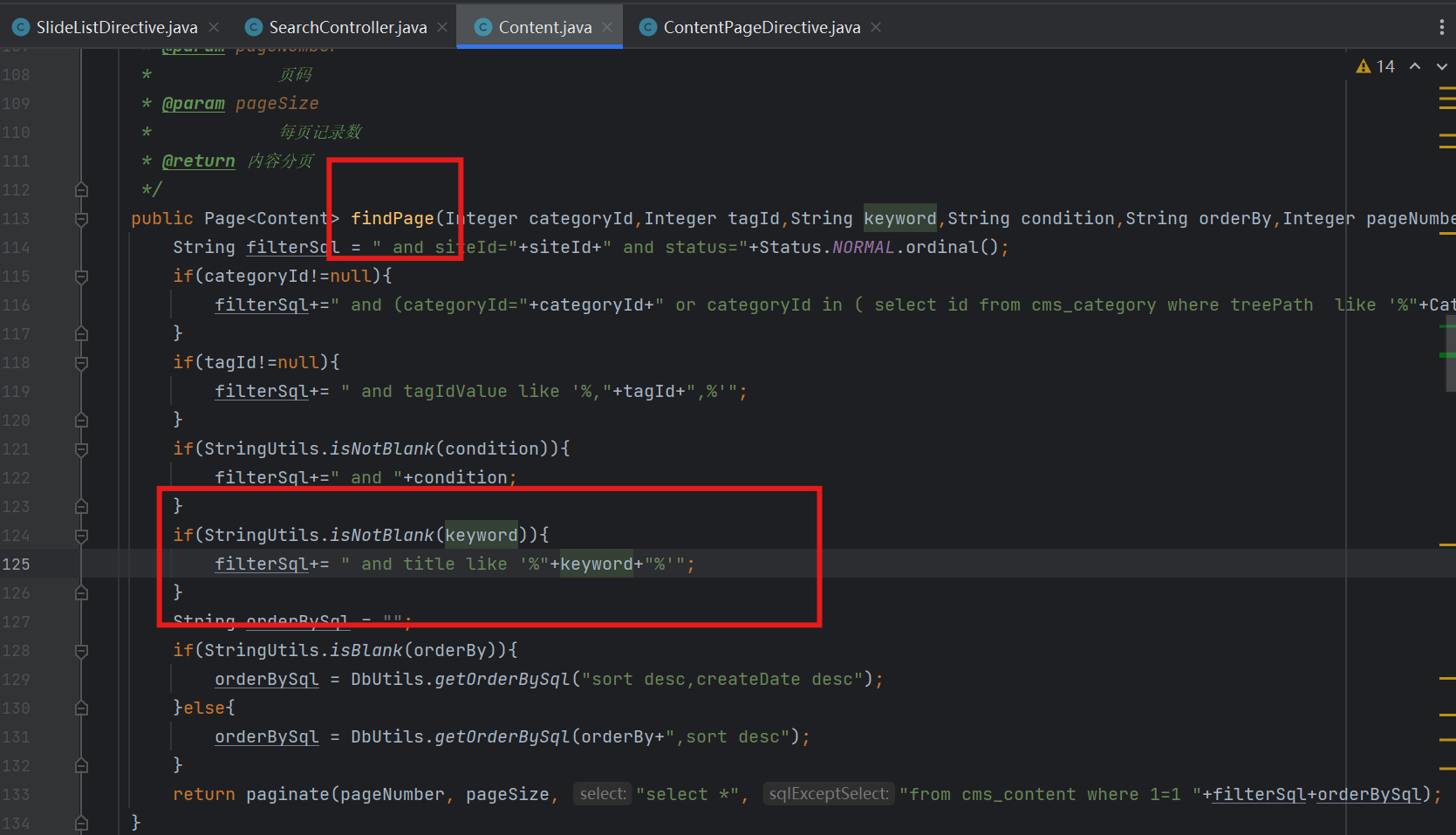This screenshot has width=1456, height=835.
Task: Click fold end marker at line 126
Action: tap(81, 593)
